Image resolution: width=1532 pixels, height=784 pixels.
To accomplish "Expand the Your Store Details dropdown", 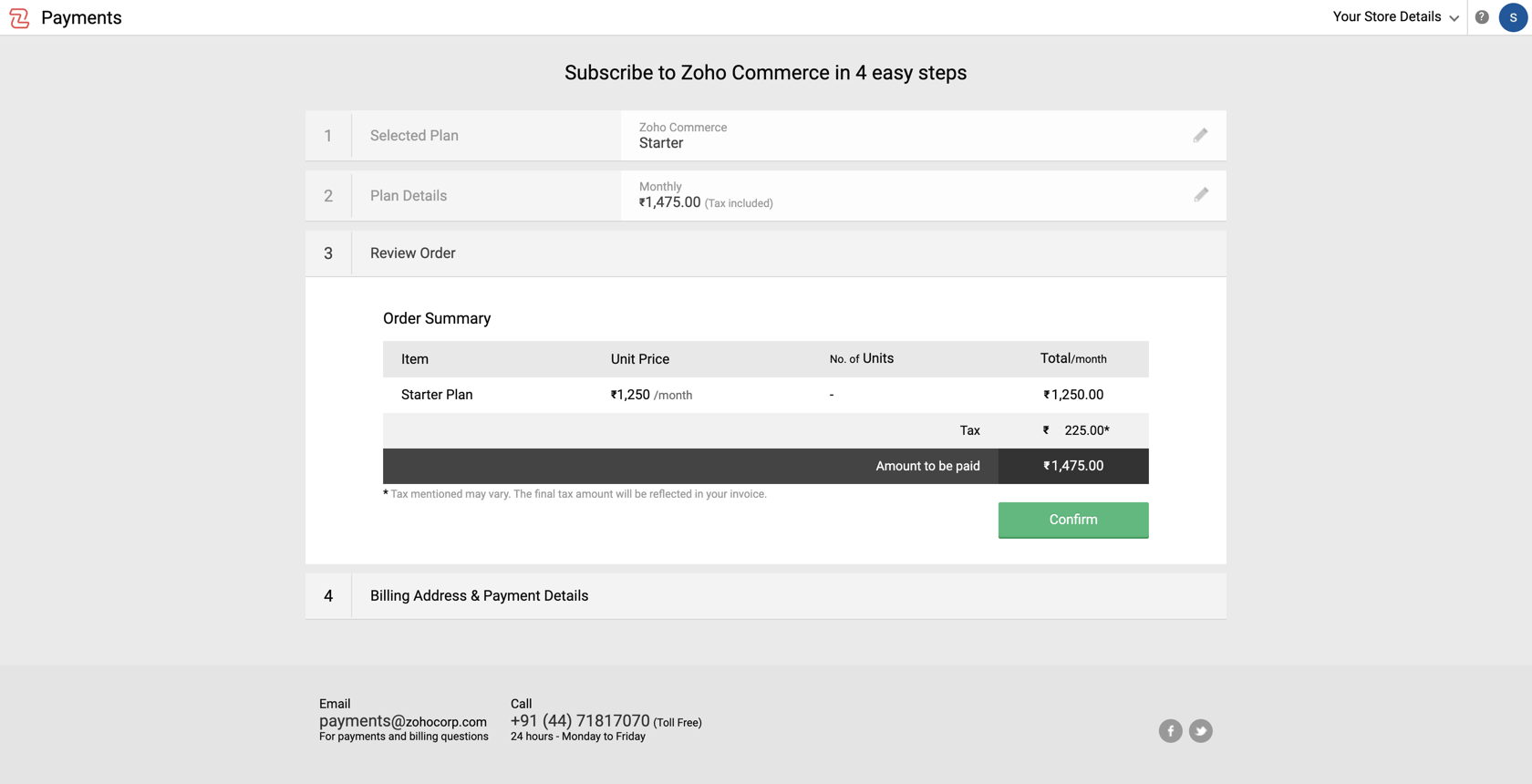I will pos(1395,17).
